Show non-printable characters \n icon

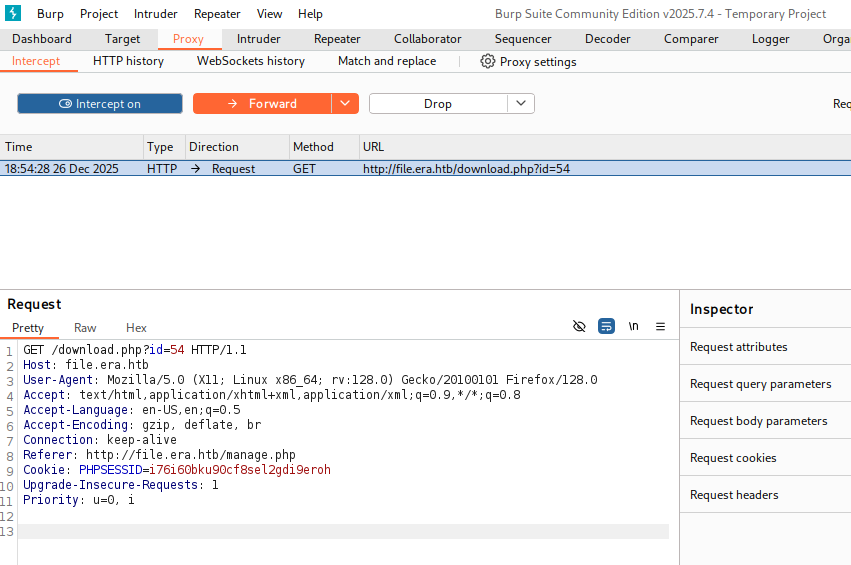pos(633,327)
